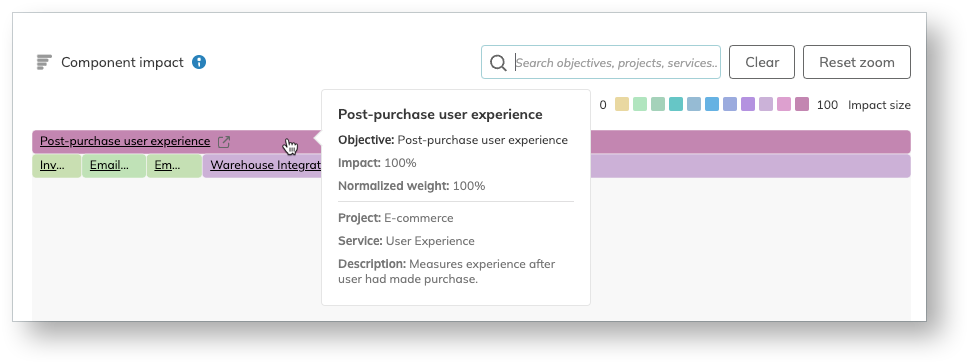This screenshot has width=969, height=364.
Task: Click the info icon beside Component impact
Action: [x=198, y=62]
